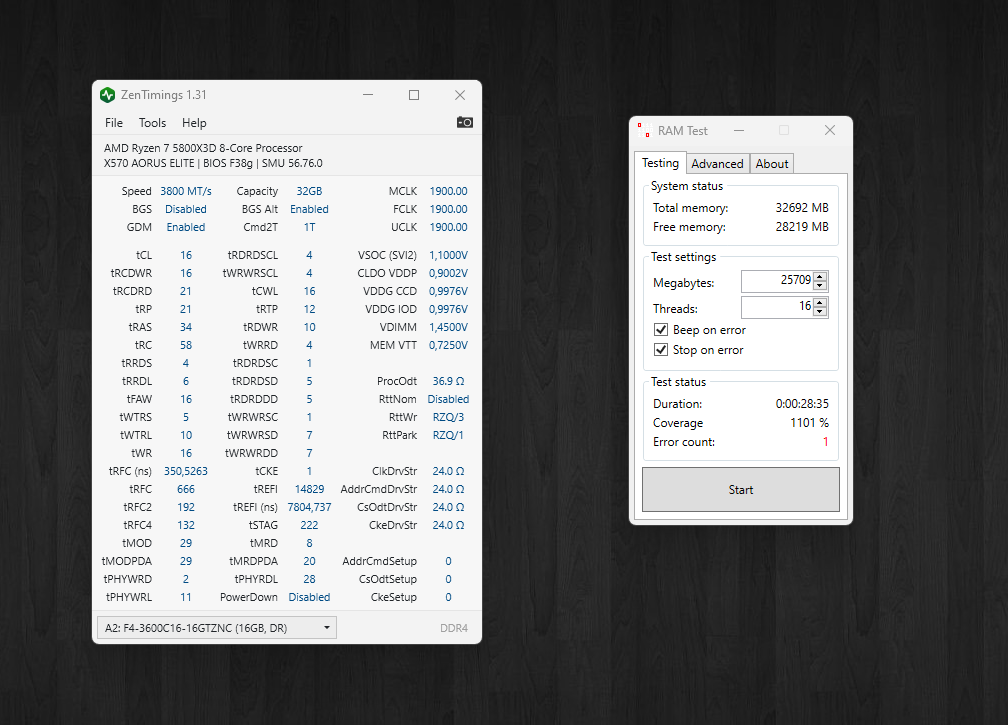Image resolution: width=1008 pixels, height=725 pixels.
Task: Click the MCLK value 1900.00
Action: click(x=448, y=191)
